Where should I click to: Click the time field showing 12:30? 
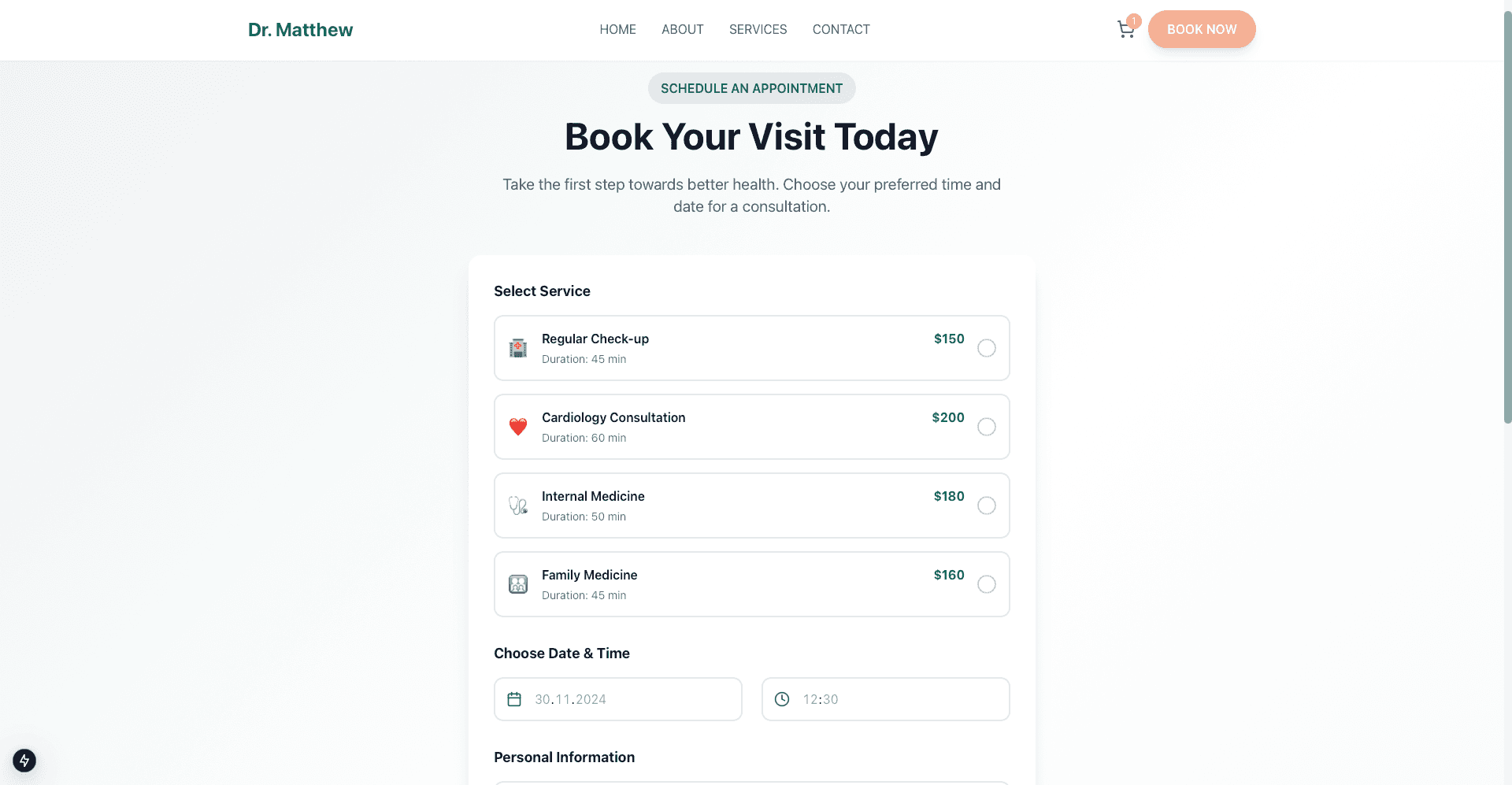[886, 699]
